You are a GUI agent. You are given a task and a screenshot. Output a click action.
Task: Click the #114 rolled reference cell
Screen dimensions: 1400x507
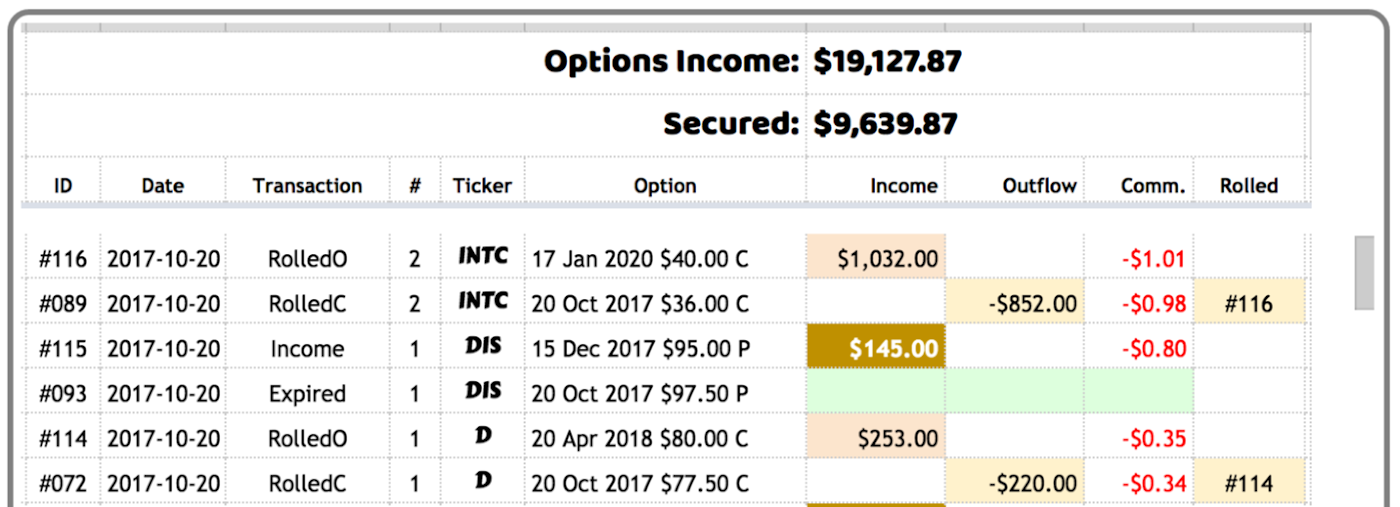click(1249, 483)
